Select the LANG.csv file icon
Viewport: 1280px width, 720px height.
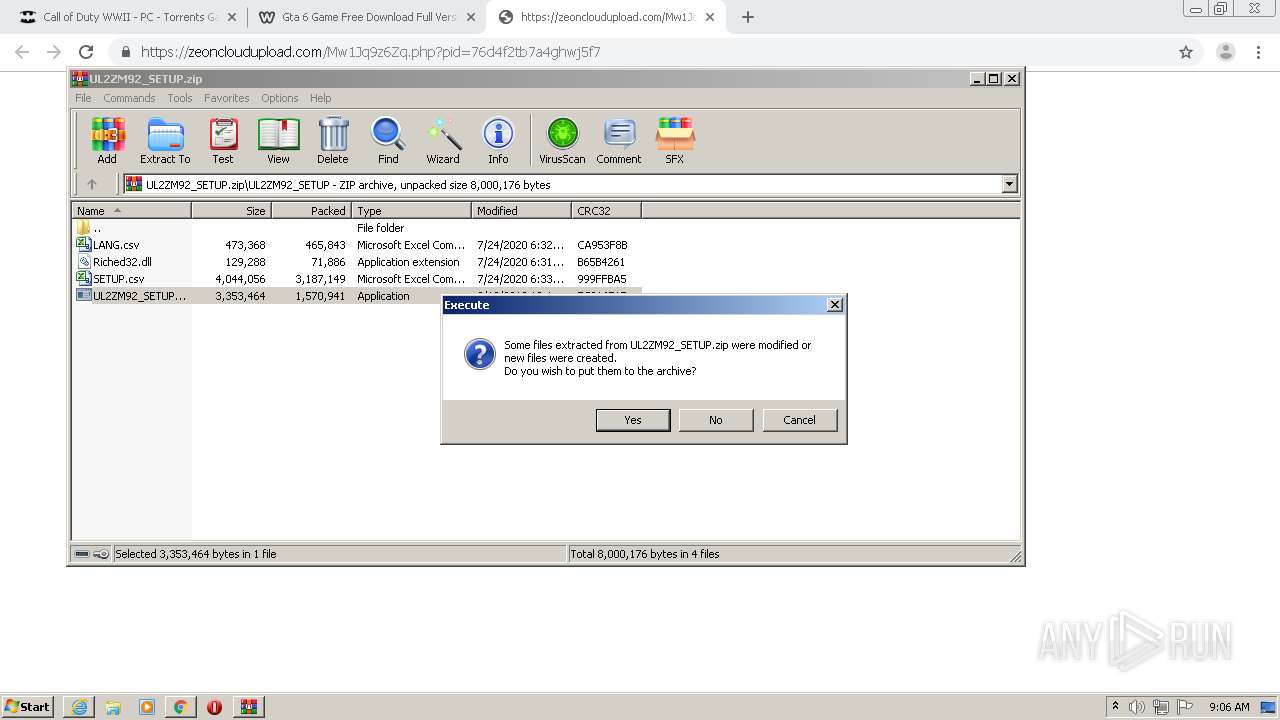84,245
